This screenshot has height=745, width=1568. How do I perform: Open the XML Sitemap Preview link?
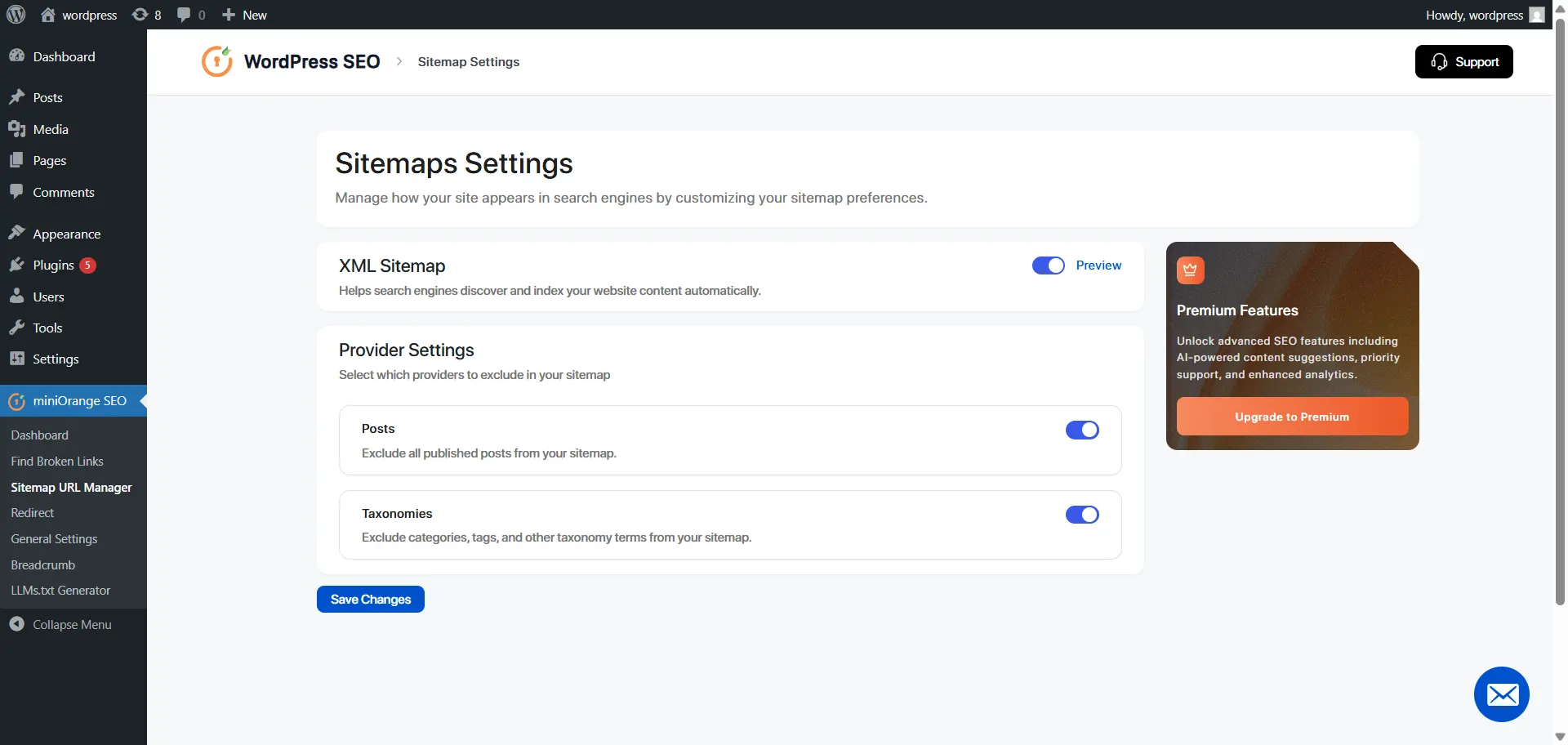coord(1098,265)
